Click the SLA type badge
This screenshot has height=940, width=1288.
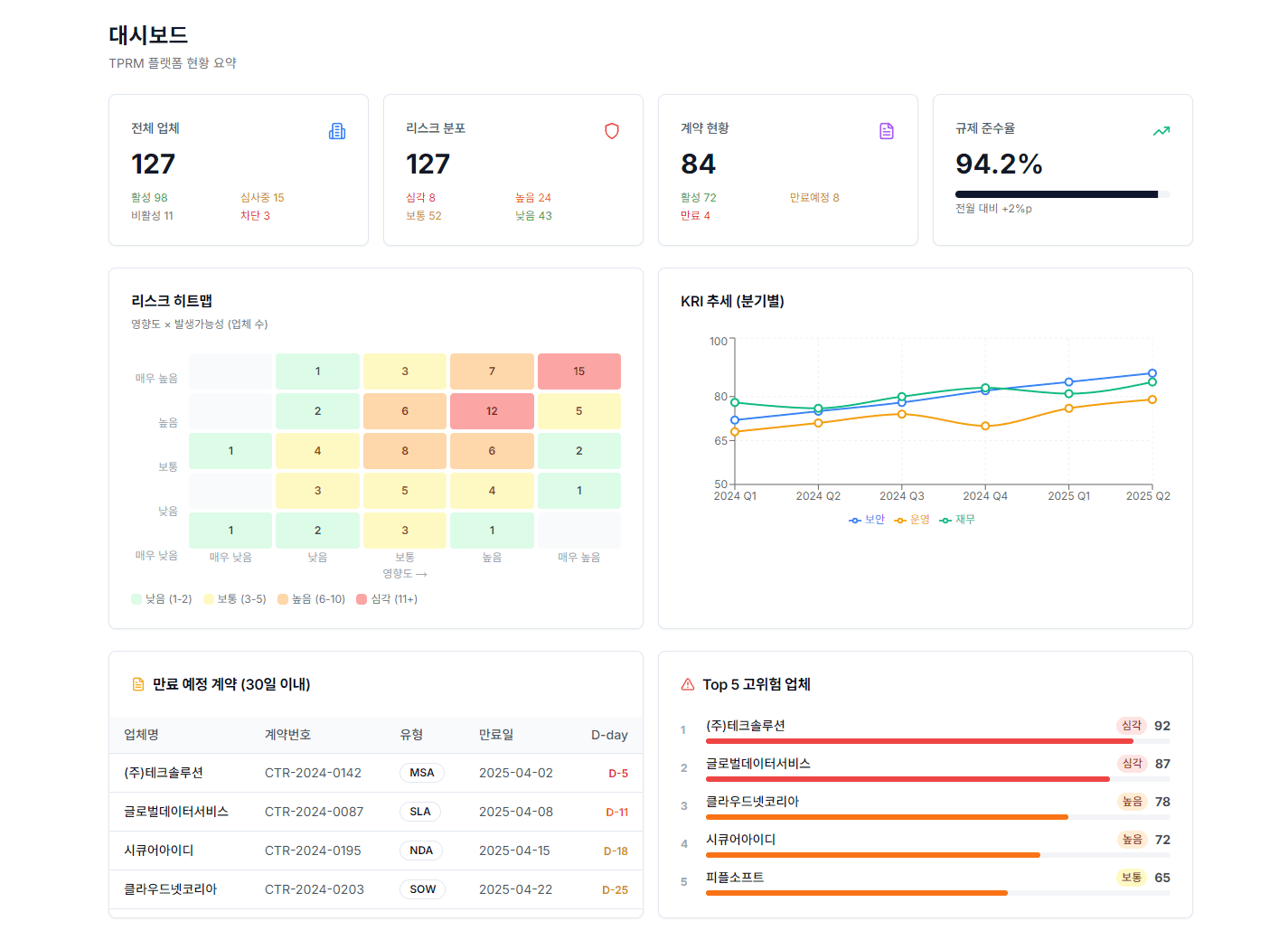click(420, 812)
